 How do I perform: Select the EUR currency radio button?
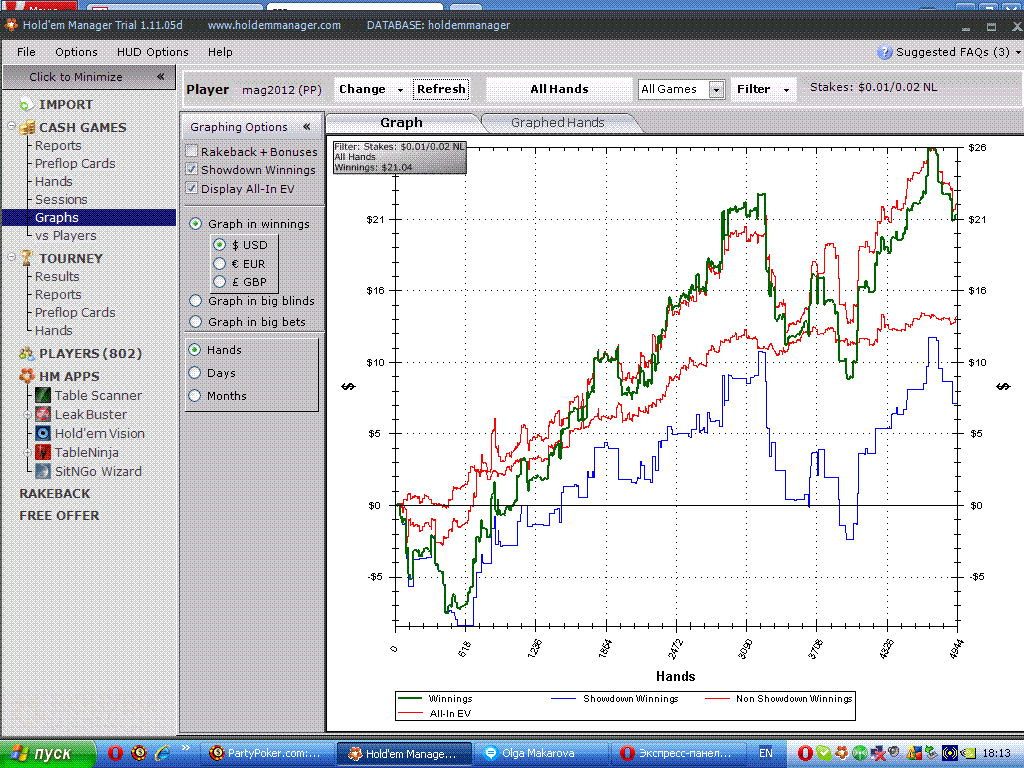[x=220, y=263]
